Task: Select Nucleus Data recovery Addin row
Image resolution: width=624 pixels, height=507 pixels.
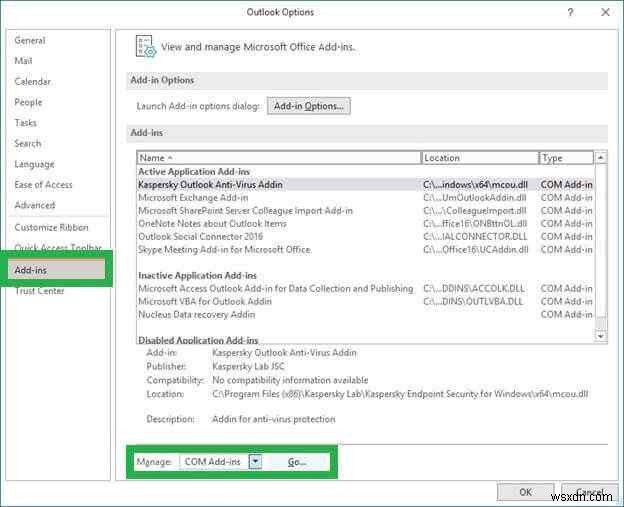Action: [365, 314]
